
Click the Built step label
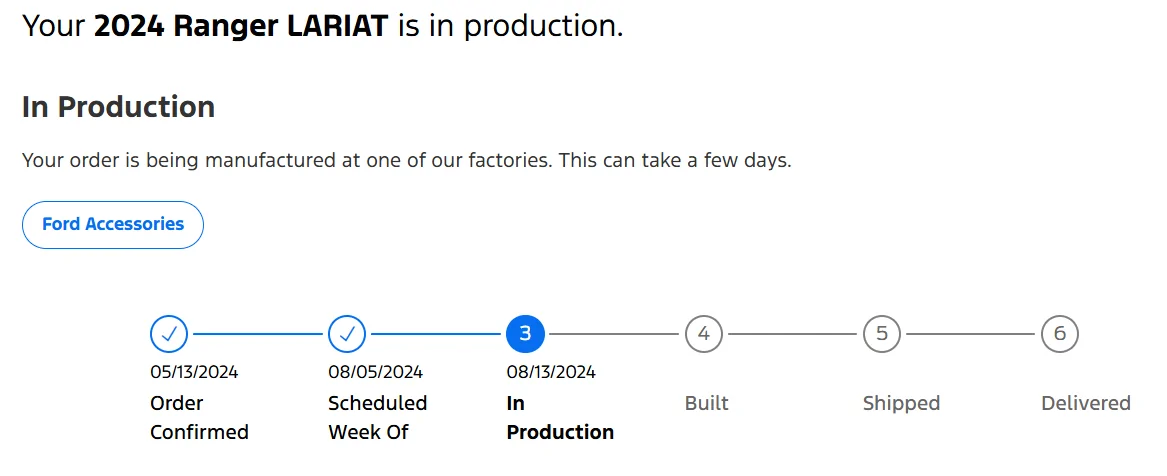(707, 403)
